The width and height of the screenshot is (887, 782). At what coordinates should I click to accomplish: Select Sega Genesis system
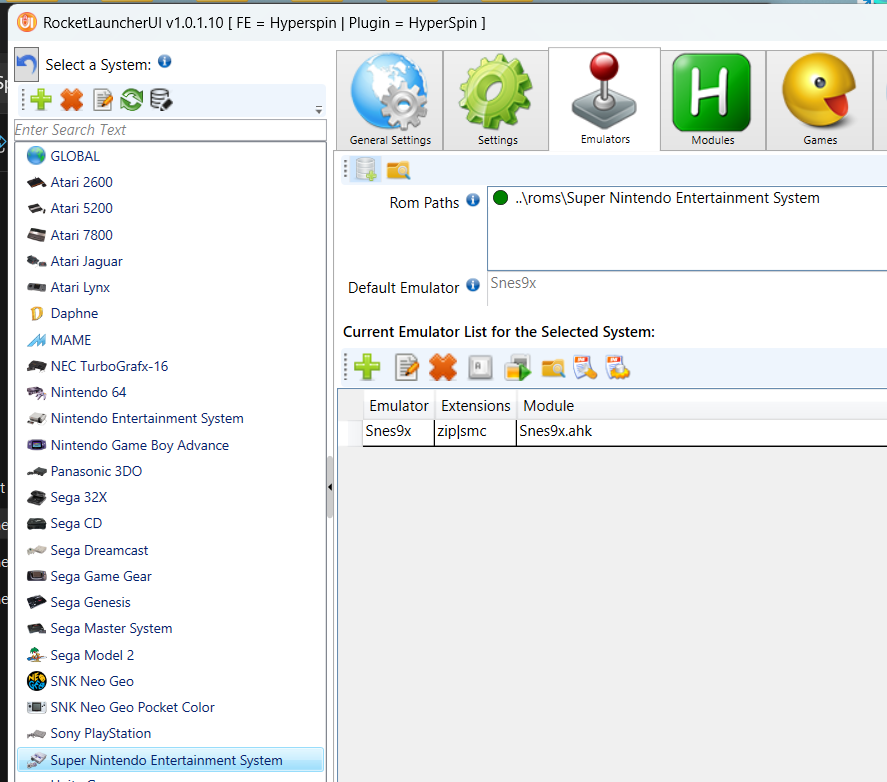(x=170, y=602)
